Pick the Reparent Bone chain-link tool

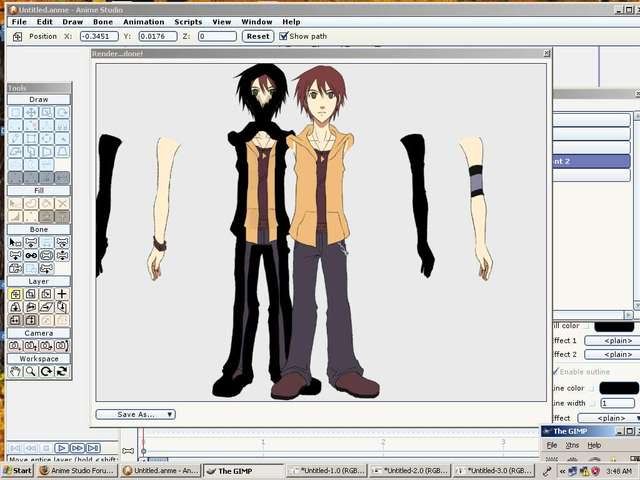click(x=31, y=255)
